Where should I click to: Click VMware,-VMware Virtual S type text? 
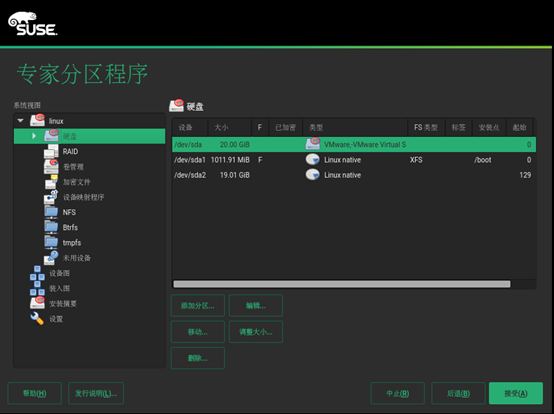(x=365, y=144)
